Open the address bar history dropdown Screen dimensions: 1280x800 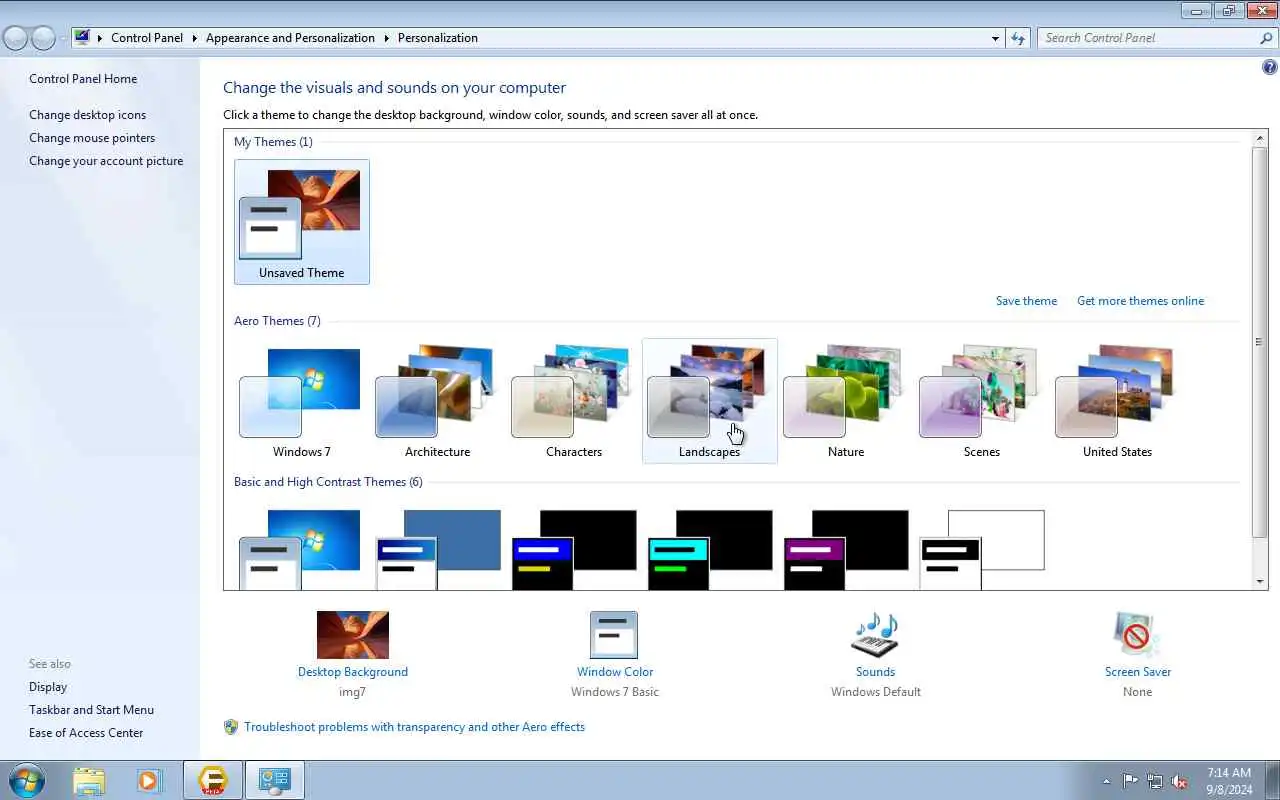[995, 38]
